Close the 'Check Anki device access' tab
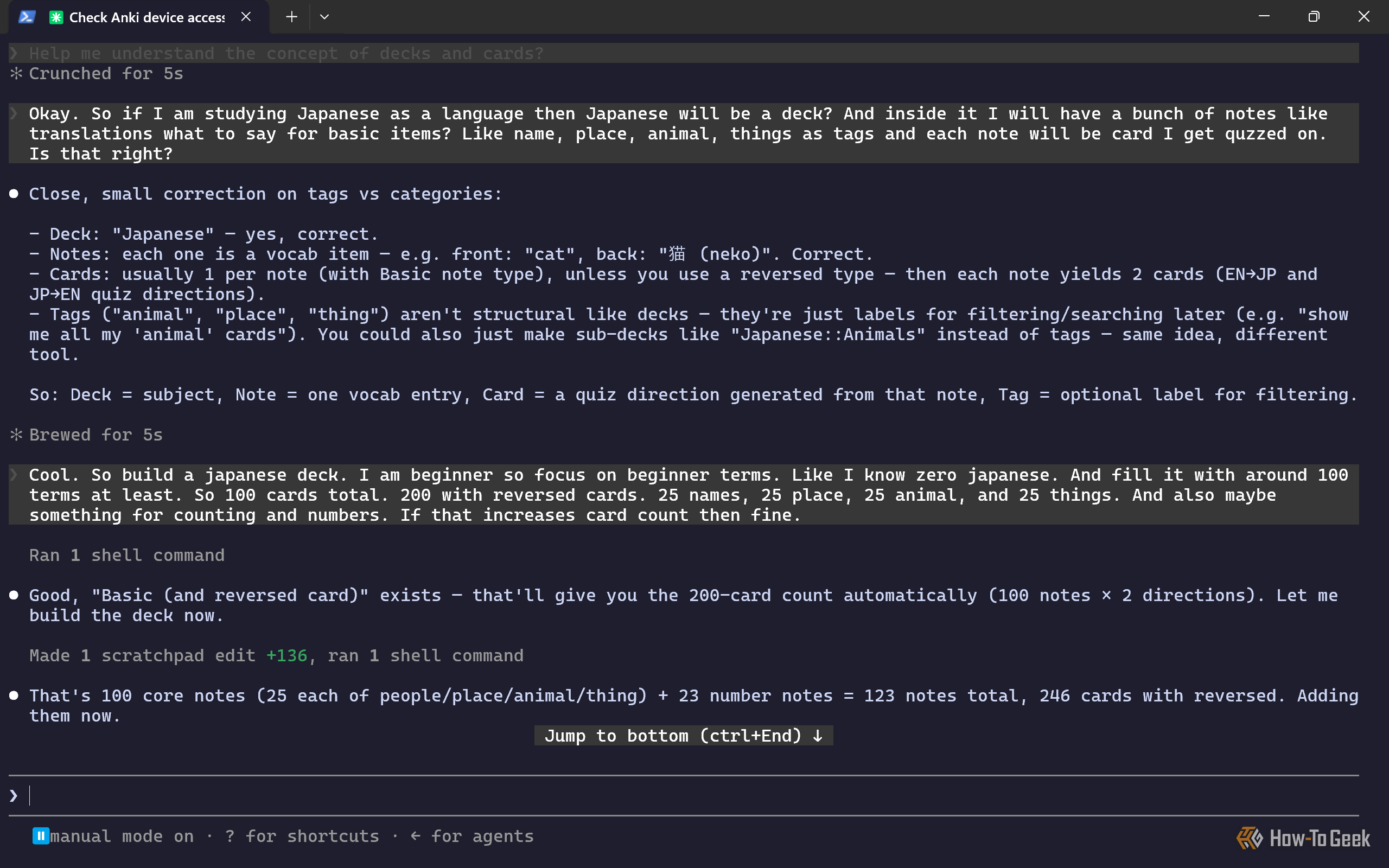Viewport: 1389px width, 868px height. point(246,17)
